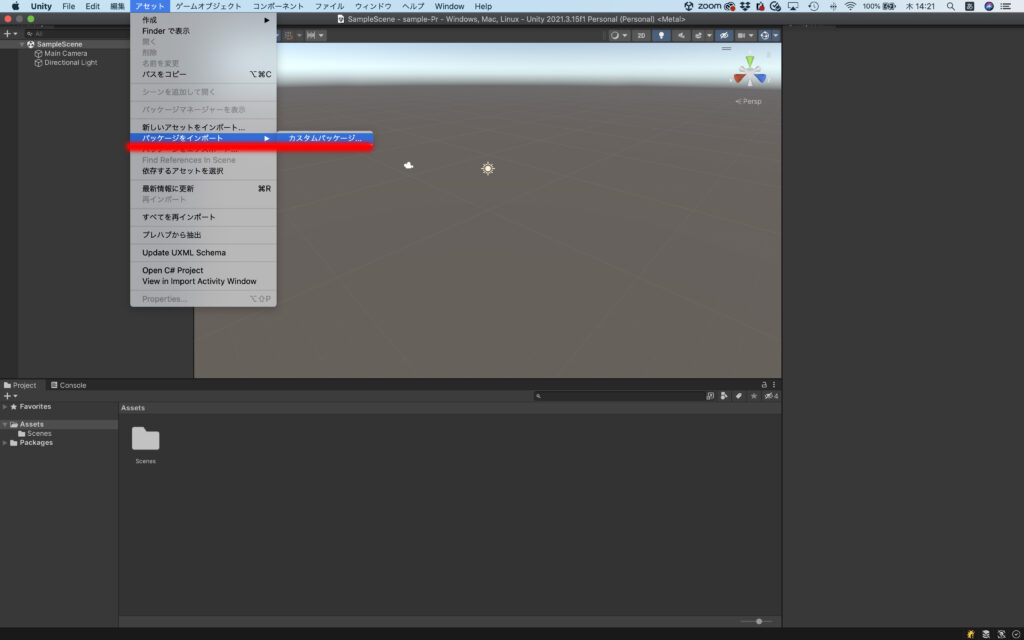The height and width of the screenshot is (640, 1024).
Task: Click the Dropbox icon in menu bar
Action: [x=744, y=7]
